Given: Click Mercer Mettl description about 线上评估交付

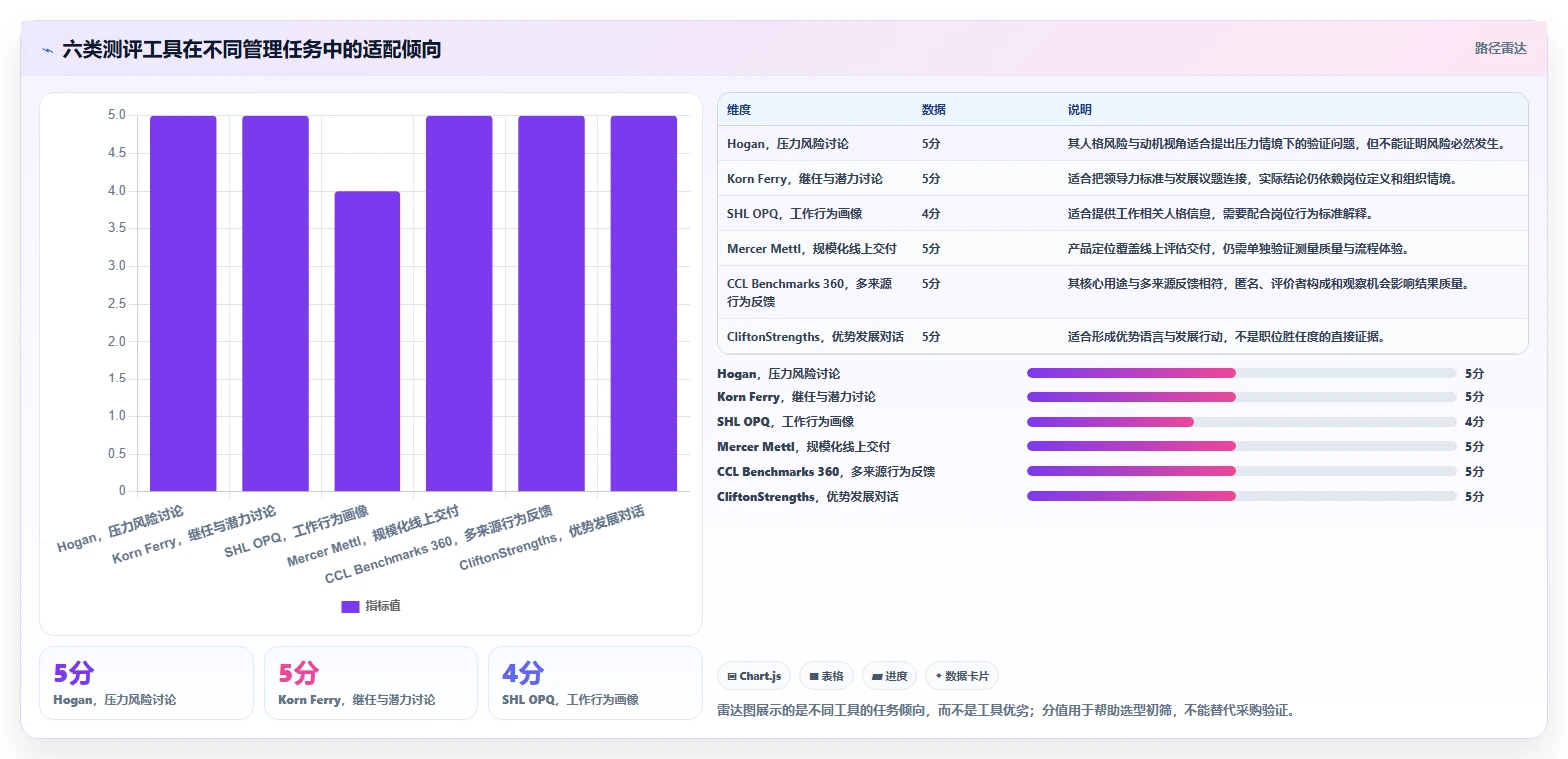Looking at the screenshot, I should (1238, 249).
